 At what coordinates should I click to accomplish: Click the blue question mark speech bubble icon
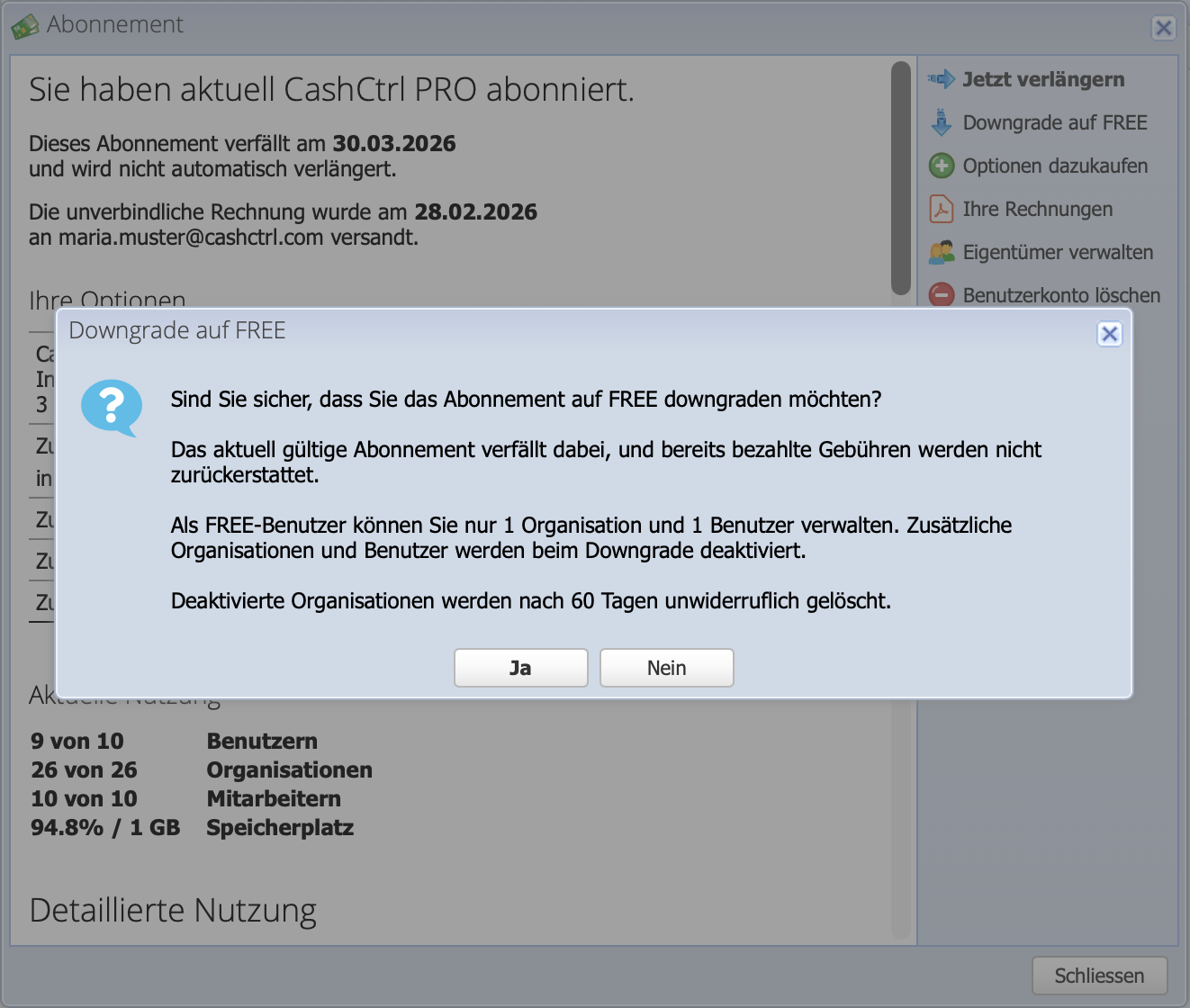tap(112, 407)
